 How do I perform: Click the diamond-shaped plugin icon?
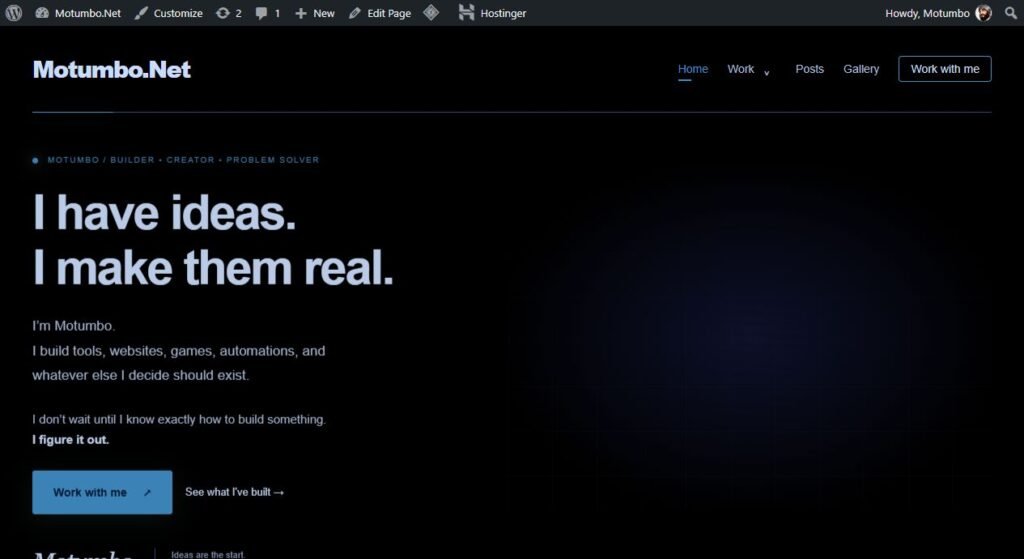click(x=431, y=12)
